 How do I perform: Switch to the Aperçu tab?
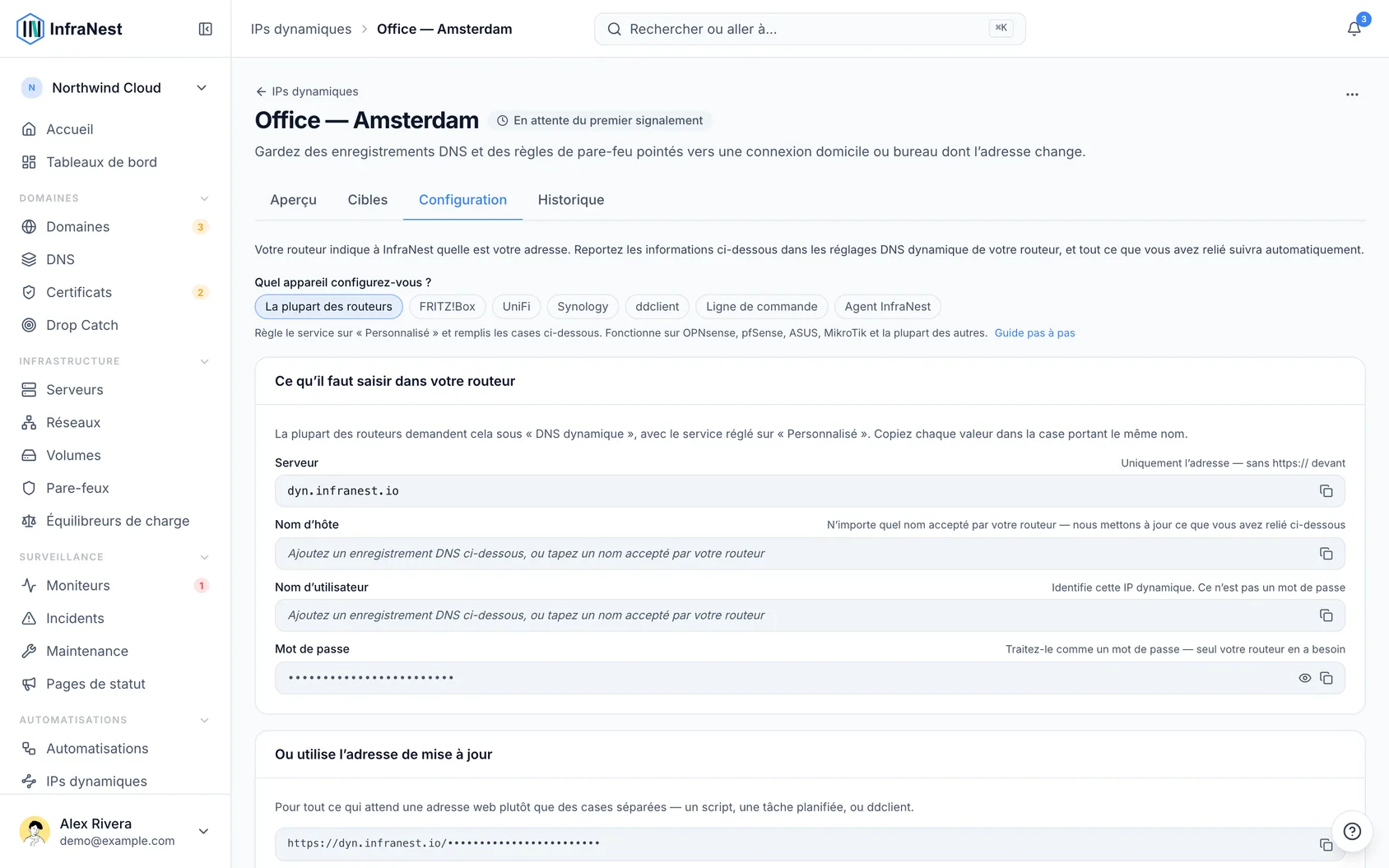pyautogui.click(x=293, y=200)
